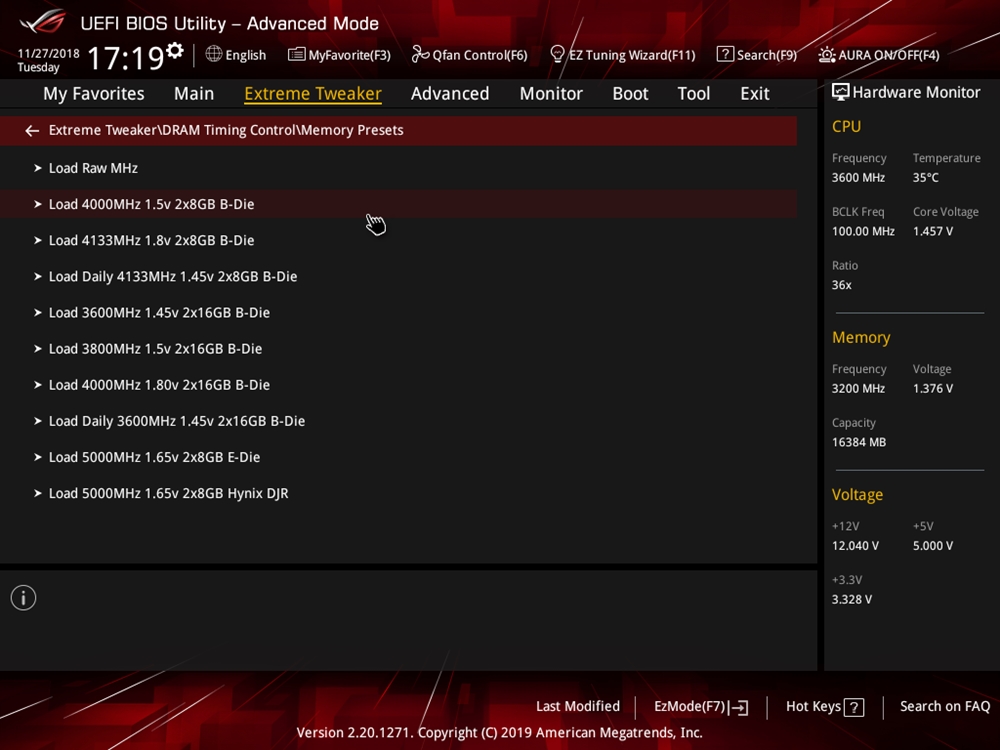Click the globe language icon

[x=214, y=54]
